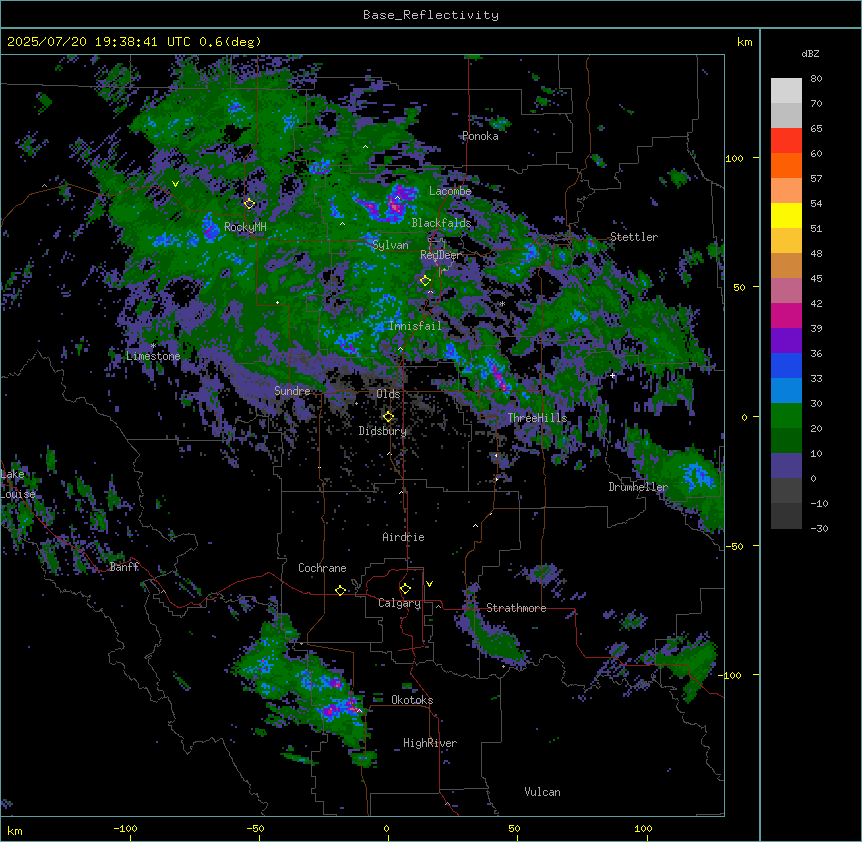Click the Olds town label
This screenshot has width=862, height=842.
[388, 394]
